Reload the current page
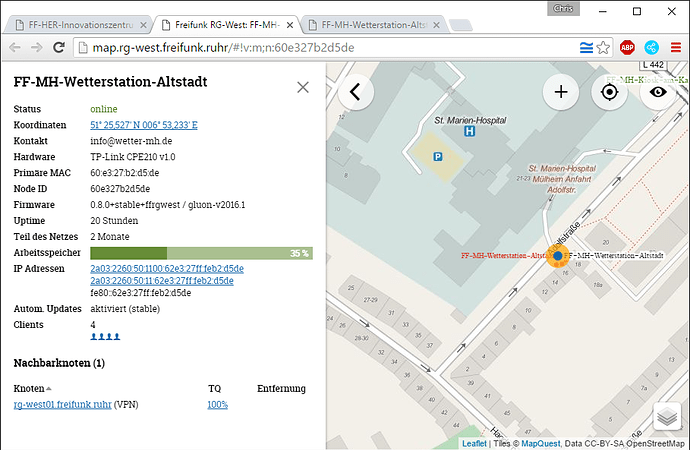This screenshot has height=450, width=690. coord(59,48)
